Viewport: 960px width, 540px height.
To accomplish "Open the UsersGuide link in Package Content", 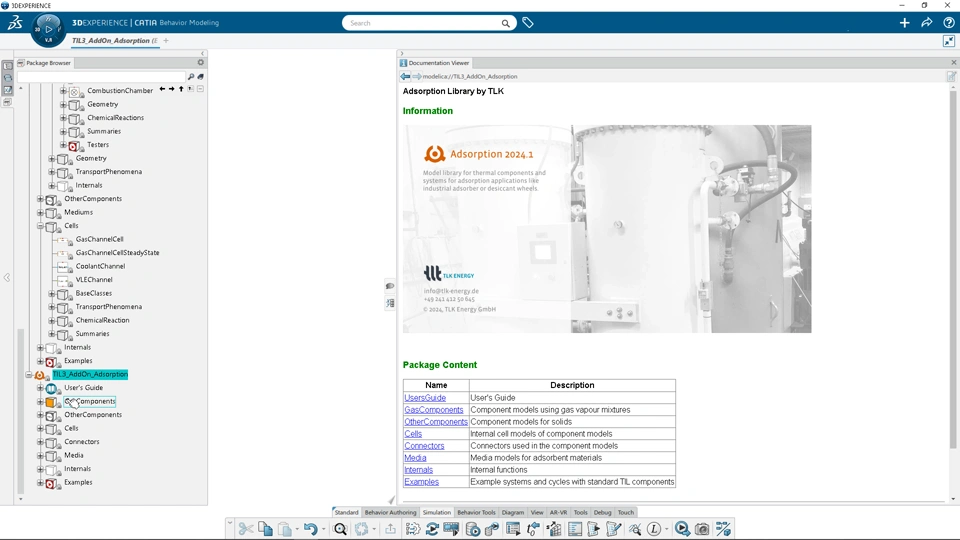I will (425, 398).
